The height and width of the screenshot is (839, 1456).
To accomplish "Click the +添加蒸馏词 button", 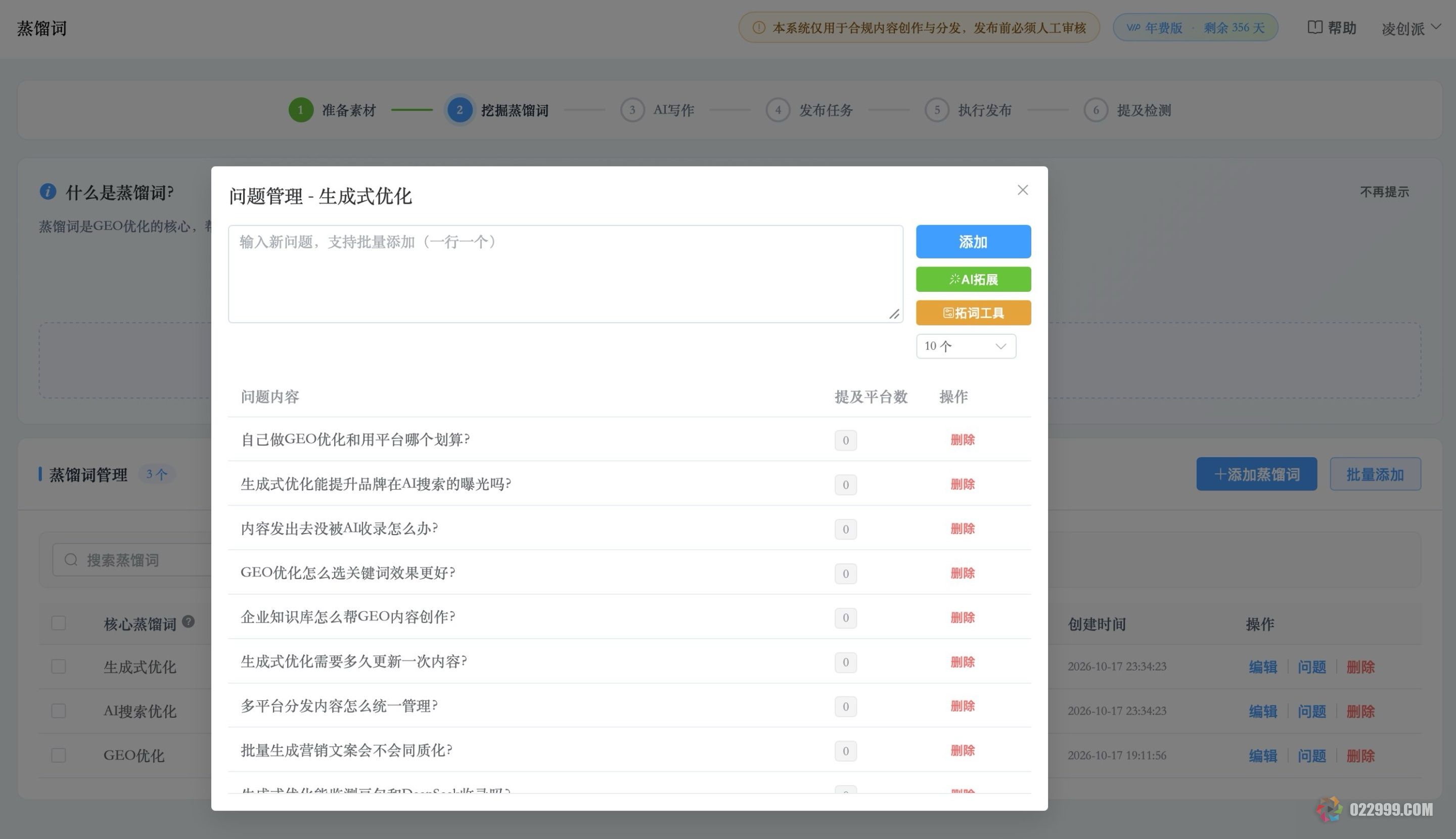I will point(1256,474).
